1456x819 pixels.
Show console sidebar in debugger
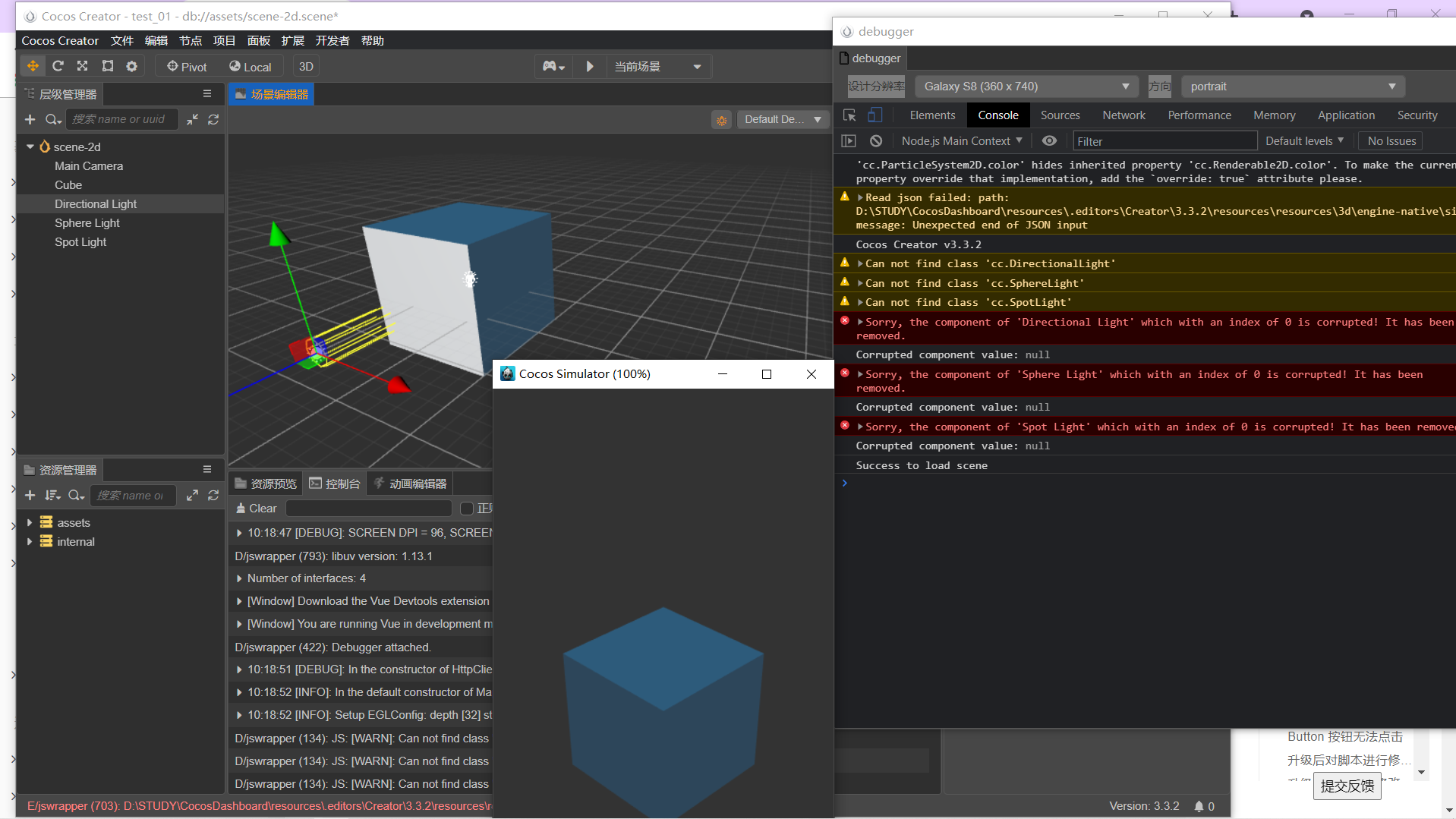click(849, 141)
